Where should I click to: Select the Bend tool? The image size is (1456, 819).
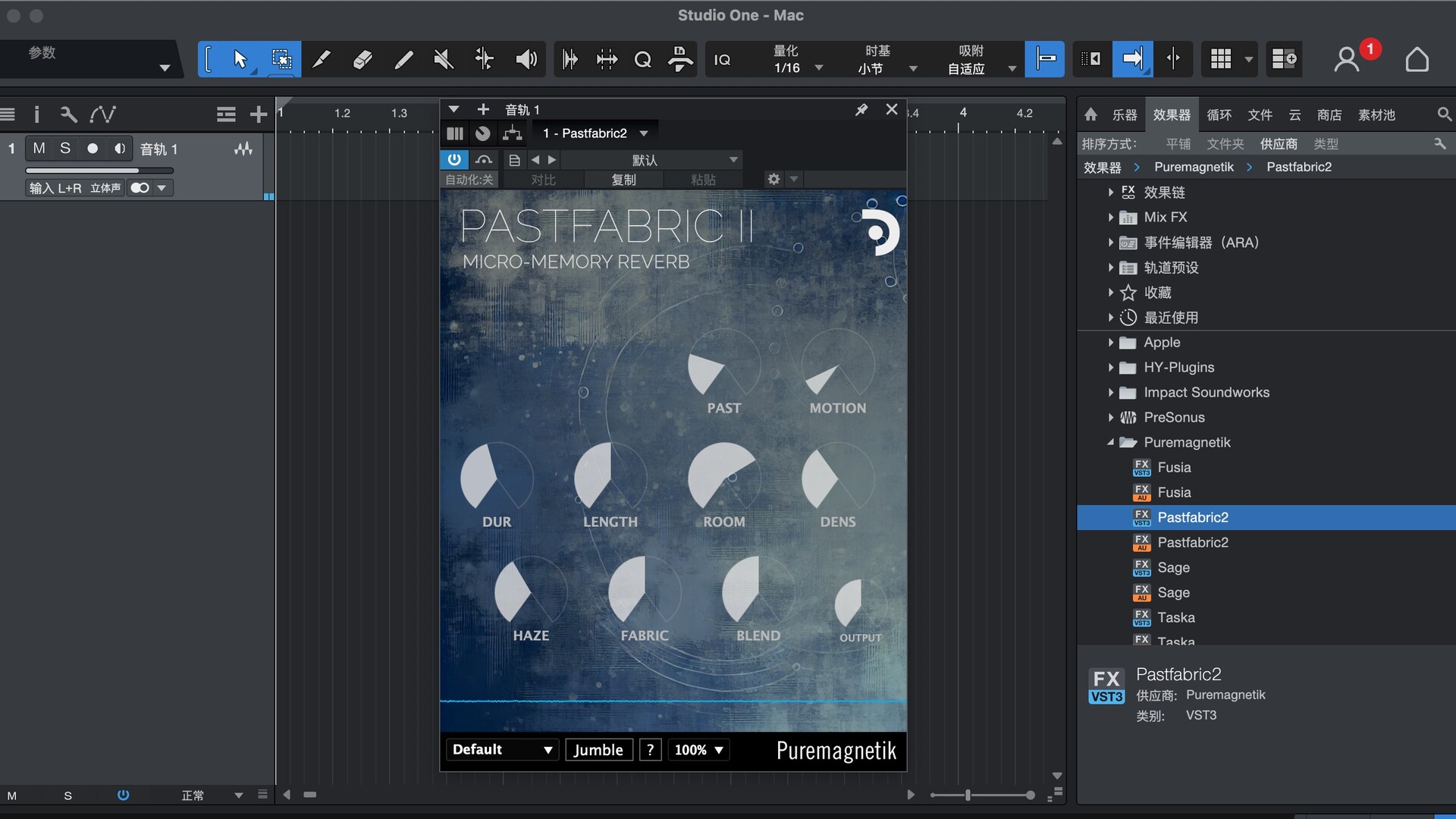point(484,59)
